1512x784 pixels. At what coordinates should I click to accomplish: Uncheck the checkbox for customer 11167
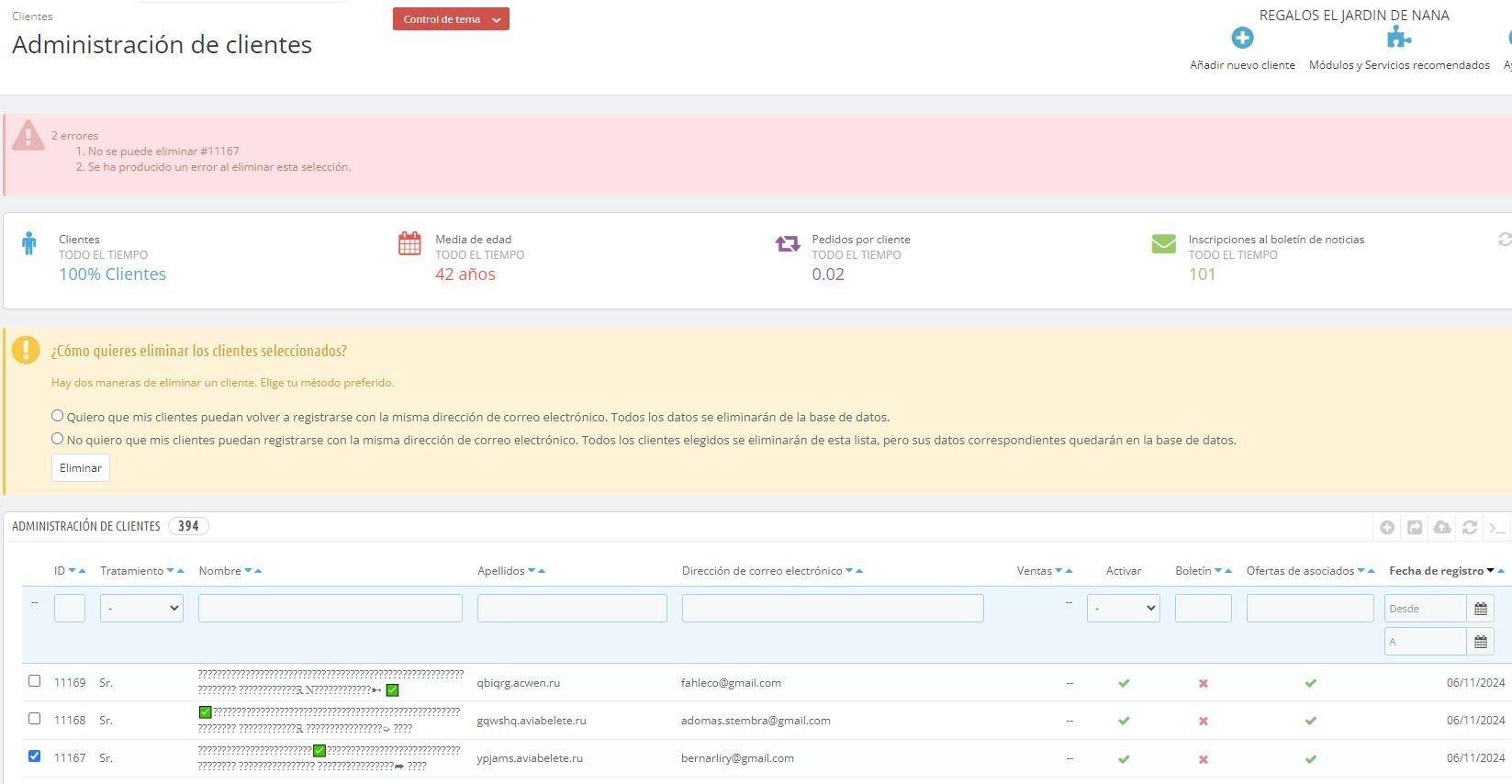pyautogui.click(x=34, y=756)
